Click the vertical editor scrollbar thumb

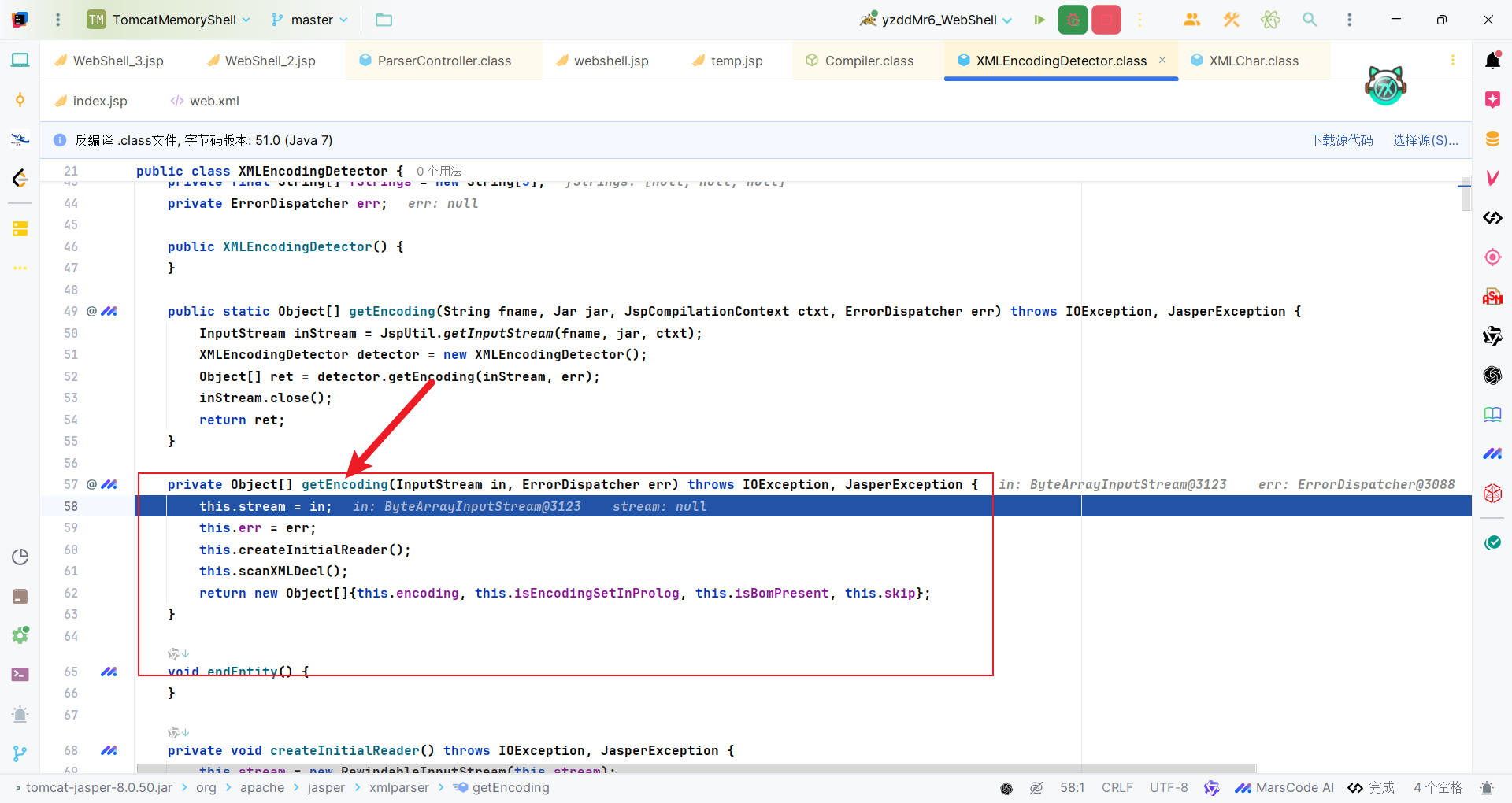click(1466, 194)
